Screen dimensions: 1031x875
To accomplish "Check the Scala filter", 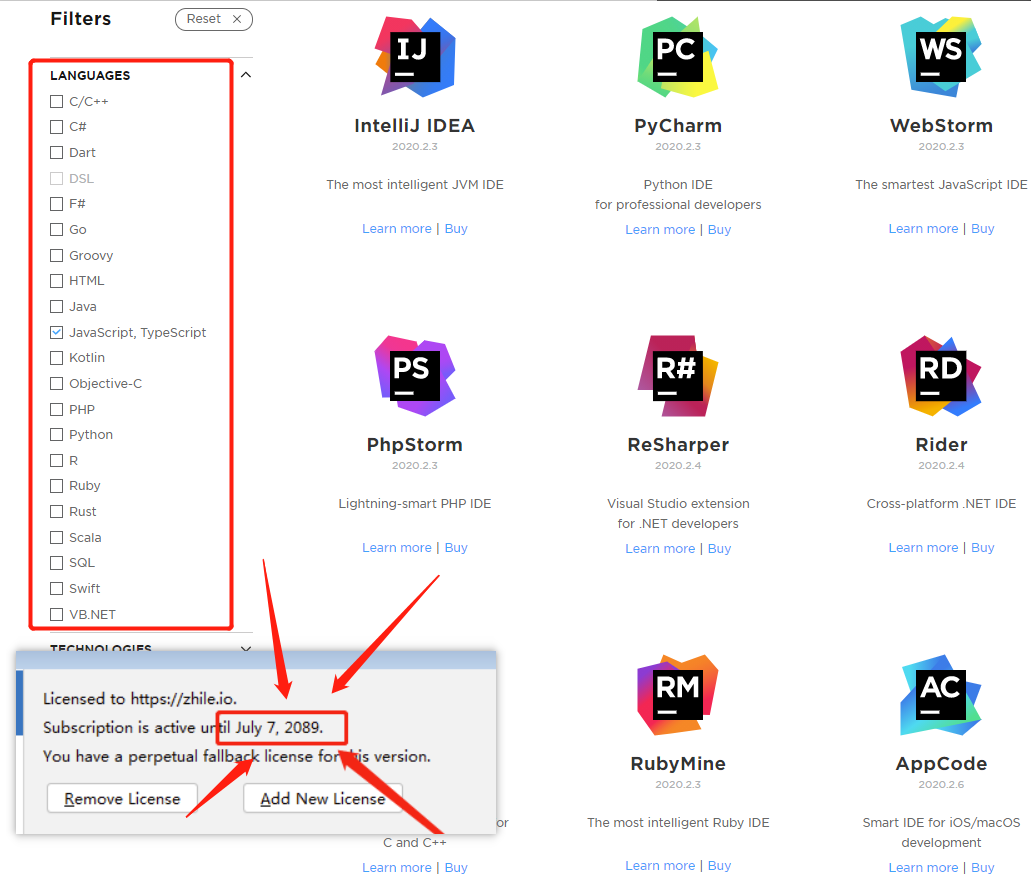I will point(57,537).
